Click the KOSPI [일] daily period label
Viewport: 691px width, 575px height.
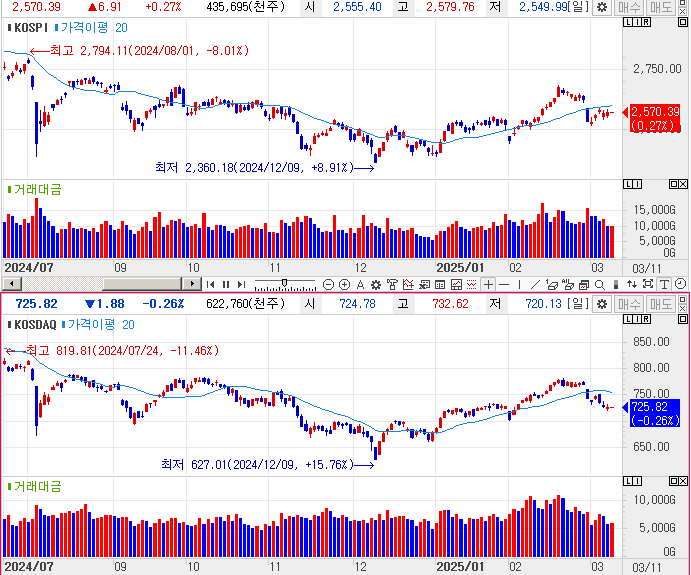coord(578,7)
